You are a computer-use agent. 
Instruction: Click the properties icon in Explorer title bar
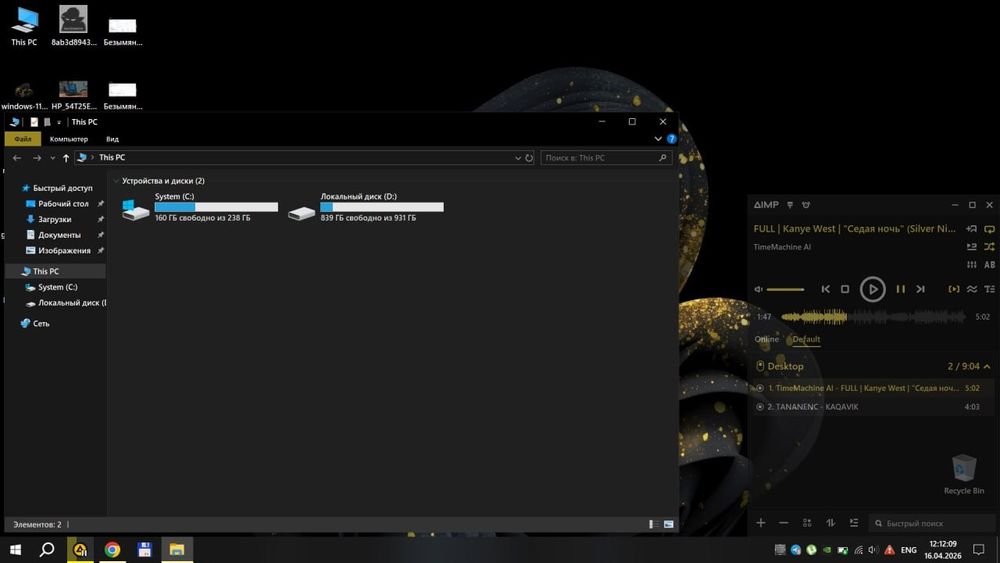(x=34, y=122)
